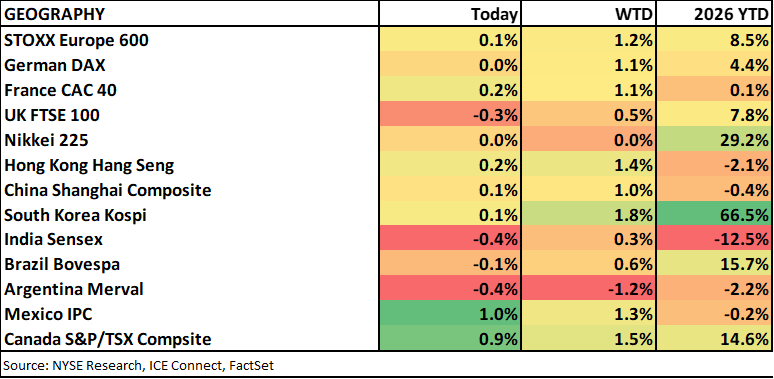The width and height of the screenshot is (774, 379).
Task: Select the STOXX Europe 600 row label
Action: 77,40
